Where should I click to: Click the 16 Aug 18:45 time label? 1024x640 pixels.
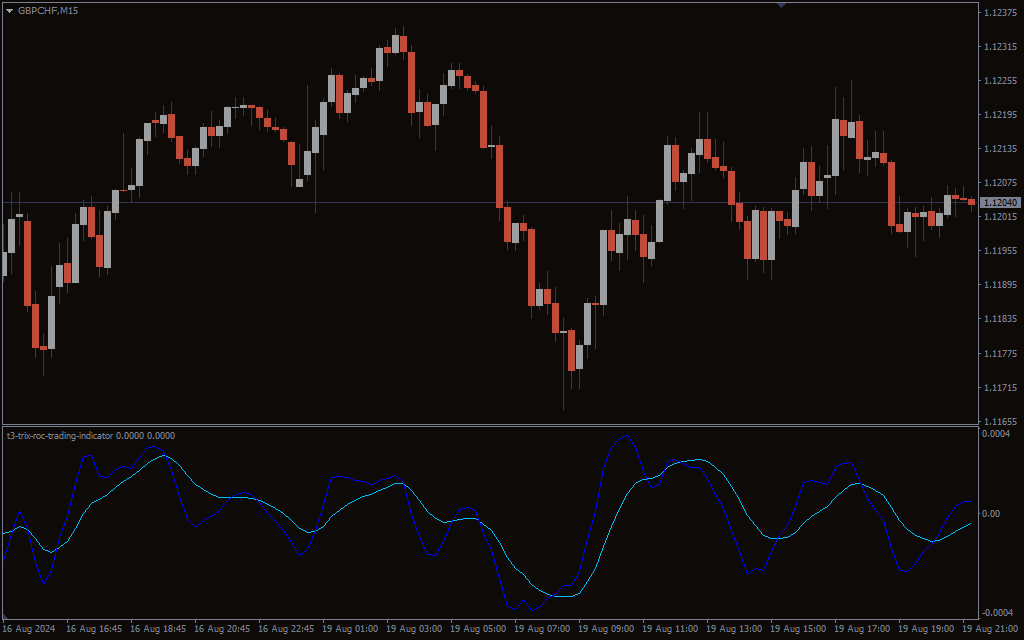(158, 630)
